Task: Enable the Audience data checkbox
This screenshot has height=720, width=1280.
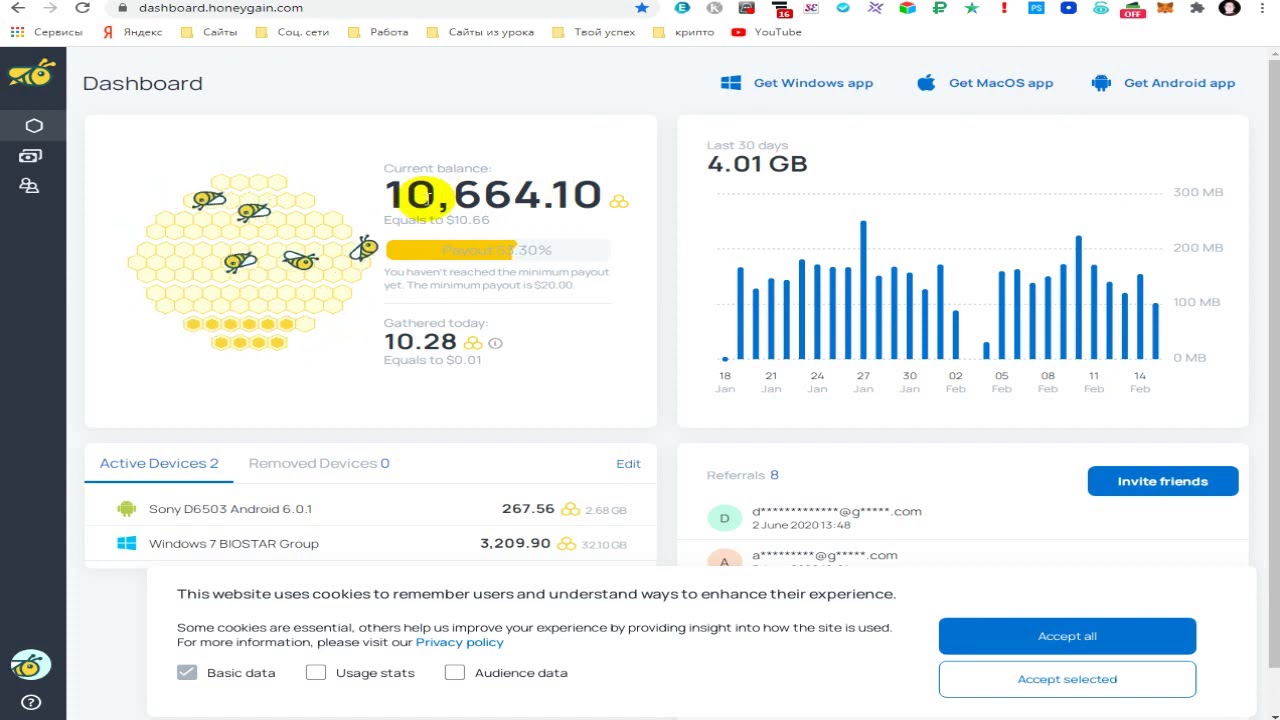Action: click(455, 672)
